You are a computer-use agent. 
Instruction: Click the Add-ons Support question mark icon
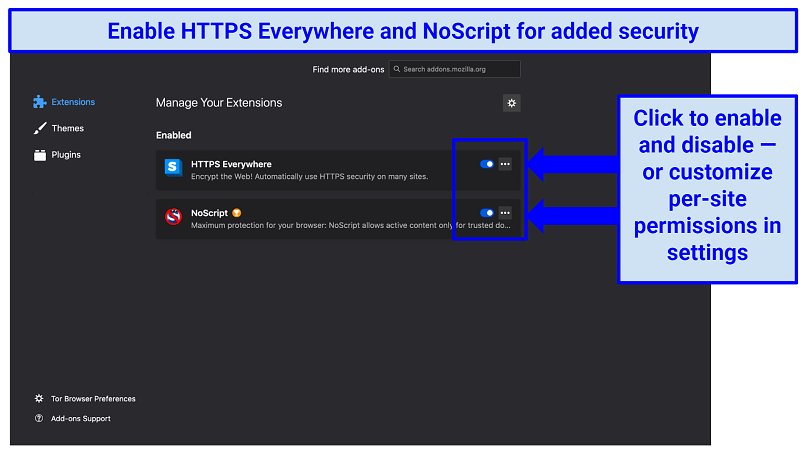(x=39, y=419)
